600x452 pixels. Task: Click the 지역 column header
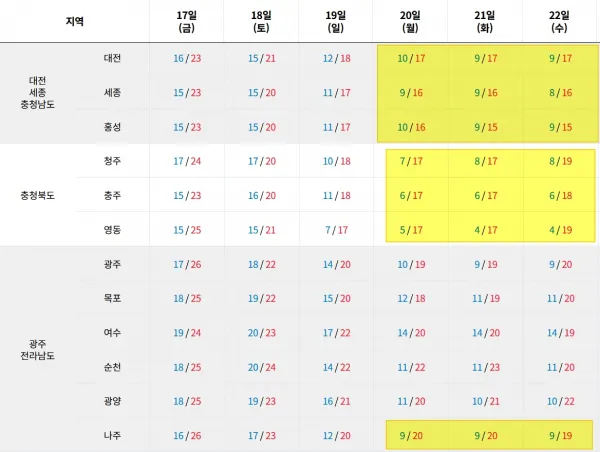[x=74, y=21]
